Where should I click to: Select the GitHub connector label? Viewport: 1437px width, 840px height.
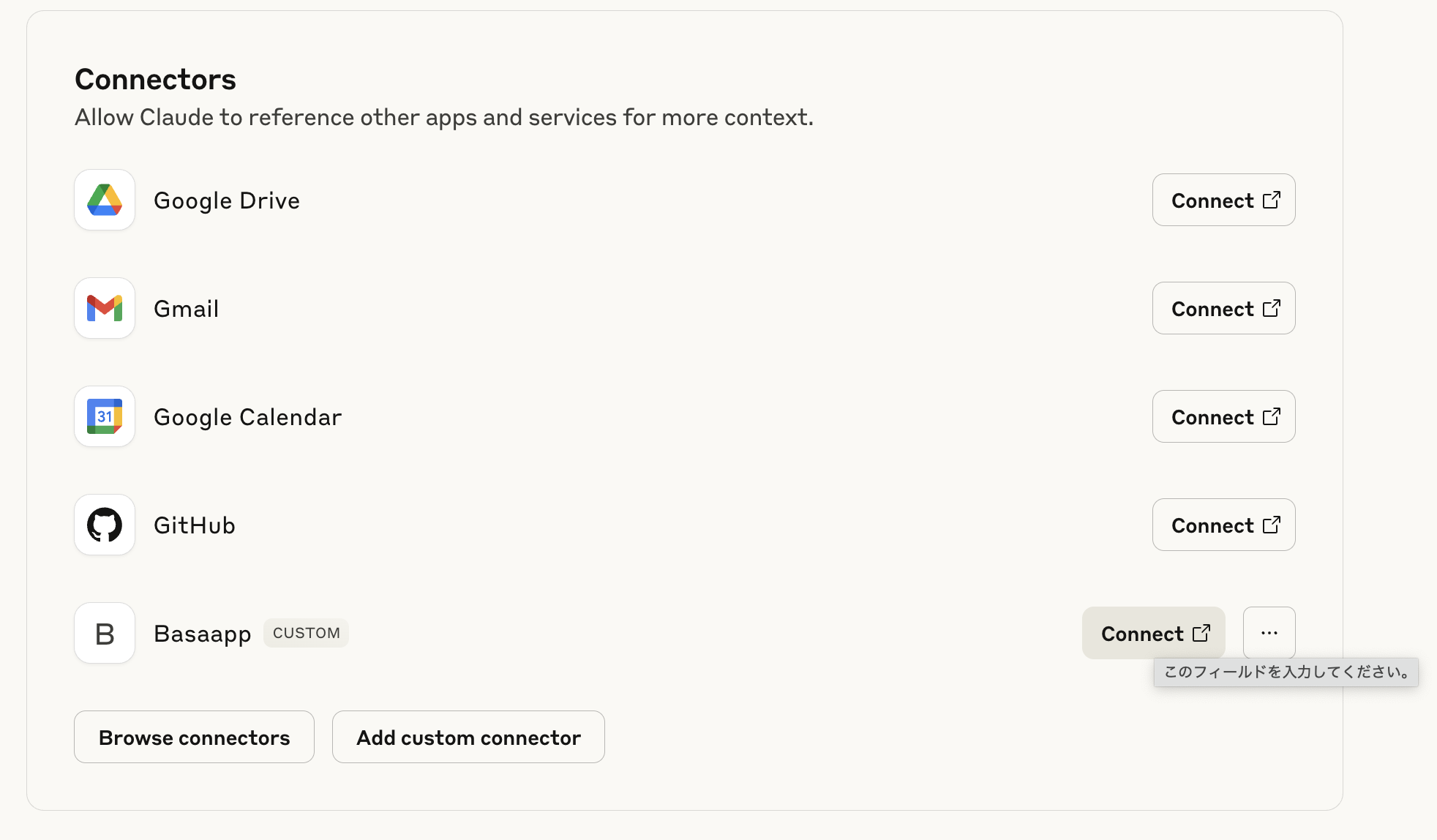194,525
